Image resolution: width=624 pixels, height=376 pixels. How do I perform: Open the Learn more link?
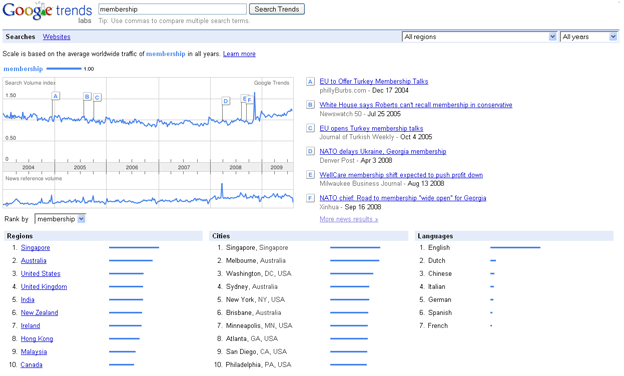pyautogui.click(x=239, y=54)
